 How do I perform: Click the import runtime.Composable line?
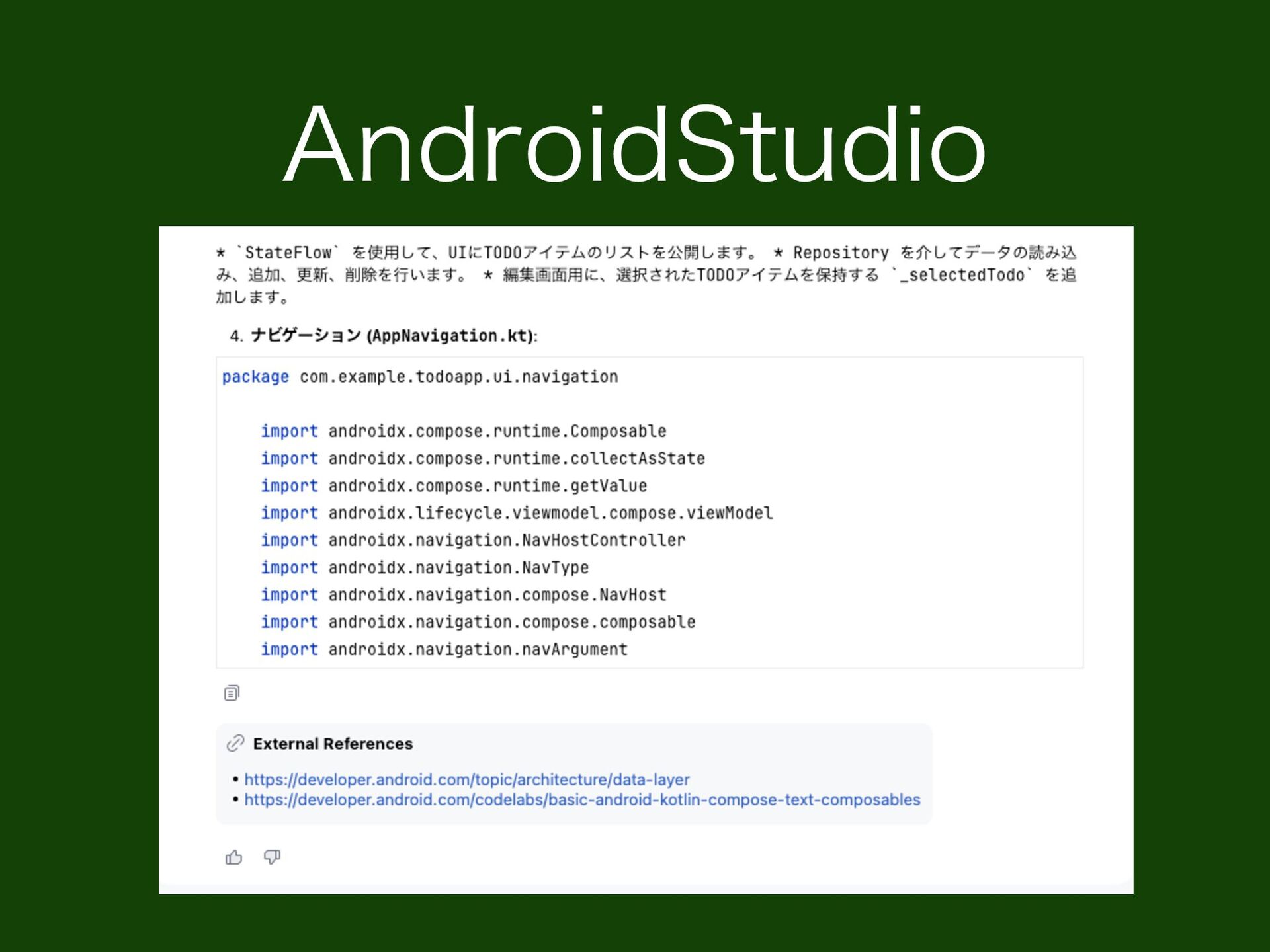click(x=464, y=431)
